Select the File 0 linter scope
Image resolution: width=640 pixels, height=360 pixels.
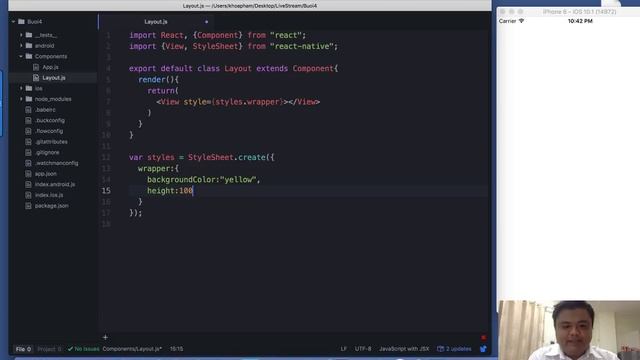click(x=23, y=349)
